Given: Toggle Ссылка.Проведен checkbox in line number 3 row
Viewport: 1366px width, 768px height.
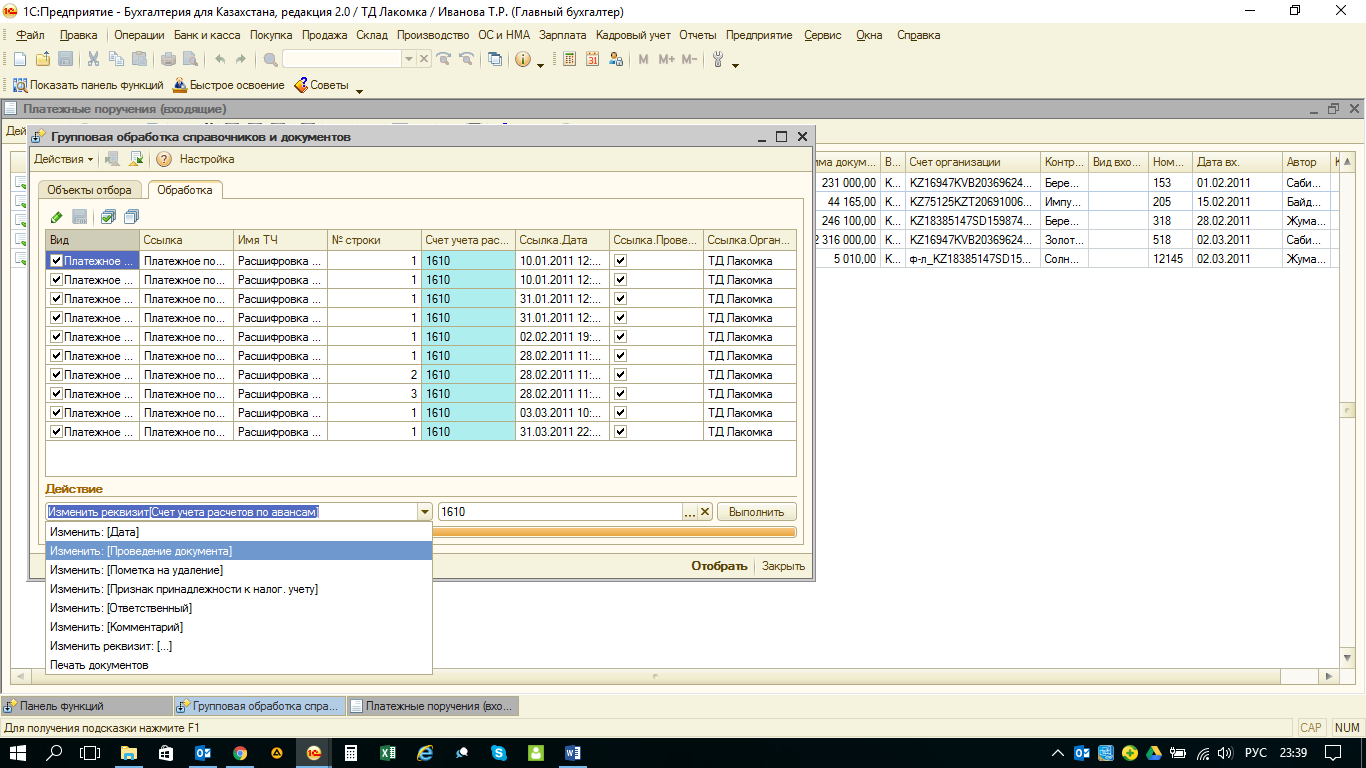Looking at the screenshot, I should [620, 394].
